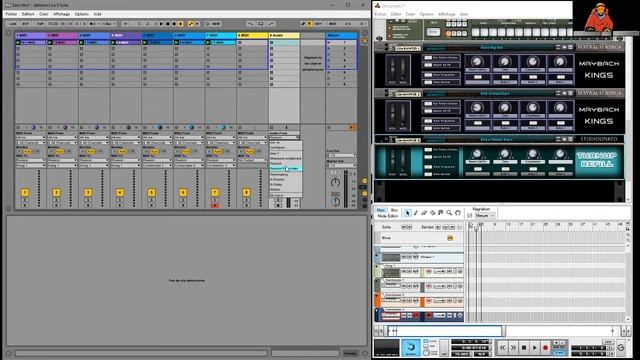Open the Créer menu in Ableton Live
This screenshot has height=360, width=640.
pyautogui.click(x=44, y=14)
